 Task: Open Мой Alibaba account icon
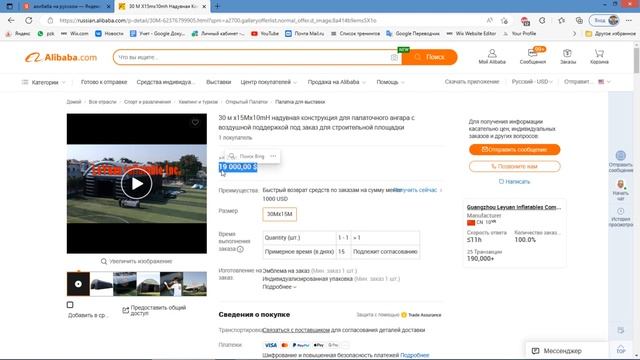coord(492,56)
